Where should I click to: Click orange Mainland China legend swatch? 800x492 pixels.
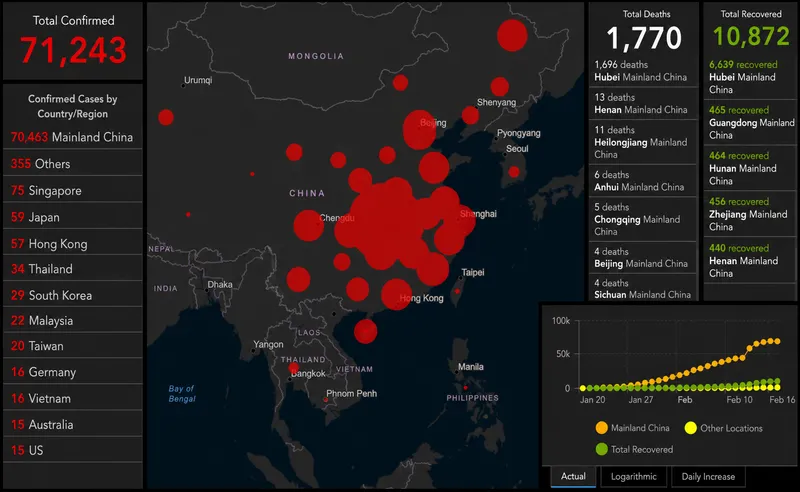(602, 428)
